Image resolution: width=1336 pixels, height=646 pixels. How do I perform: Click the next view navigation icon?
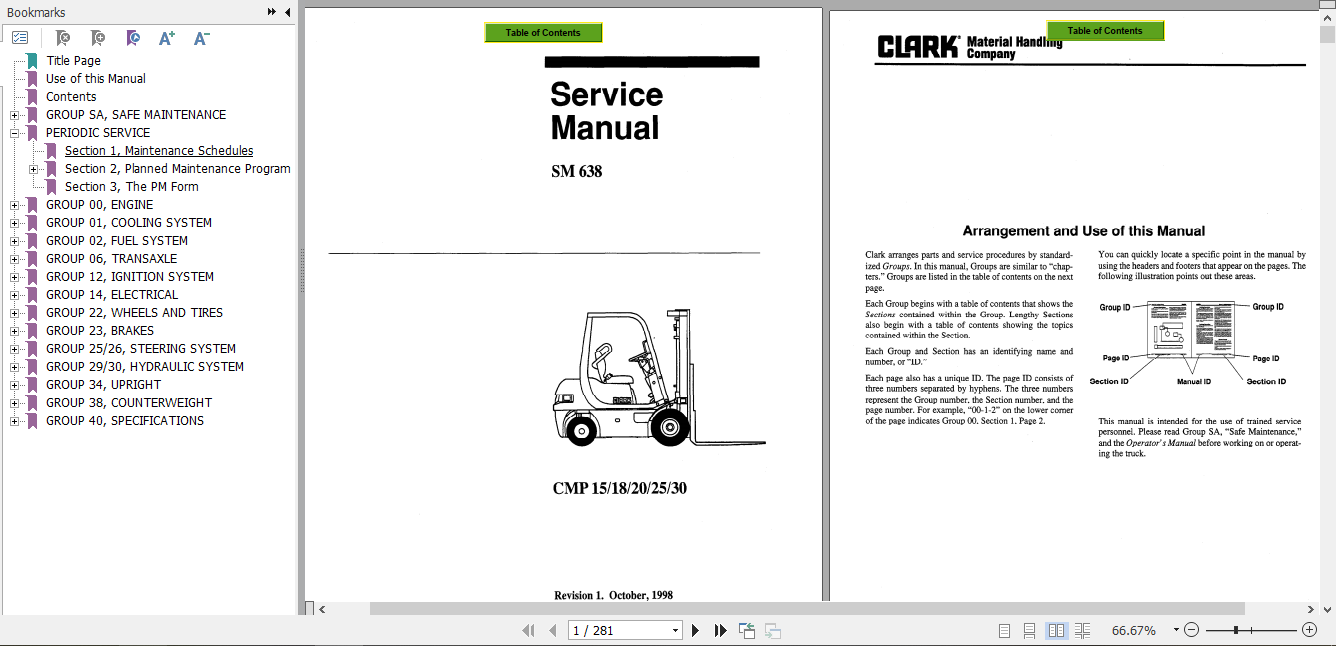tap(772, 630)
